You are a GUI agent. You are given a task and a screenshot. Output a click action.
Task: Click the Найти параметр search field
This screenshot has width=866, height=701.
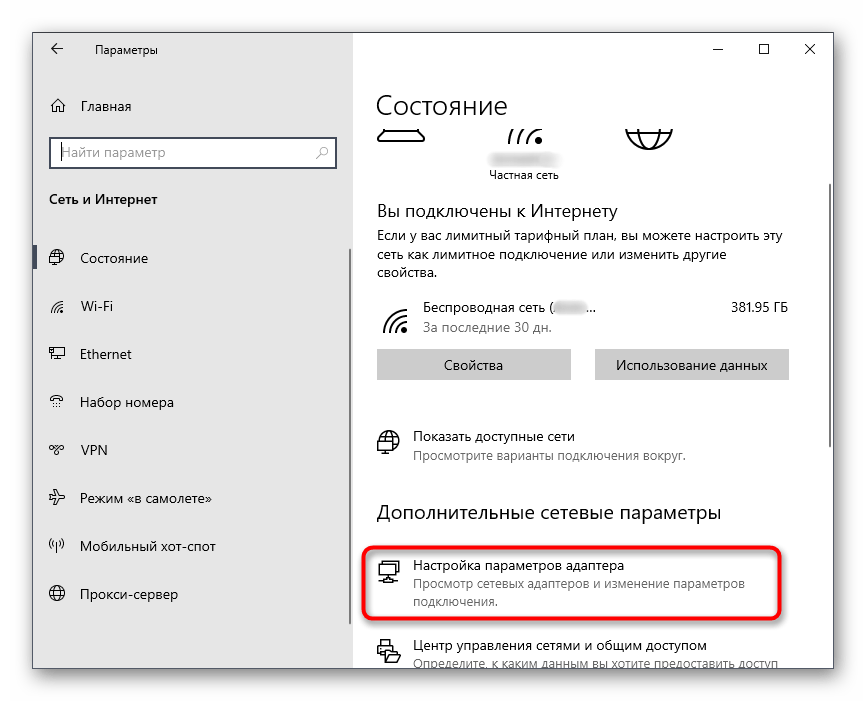click(185, 153)
